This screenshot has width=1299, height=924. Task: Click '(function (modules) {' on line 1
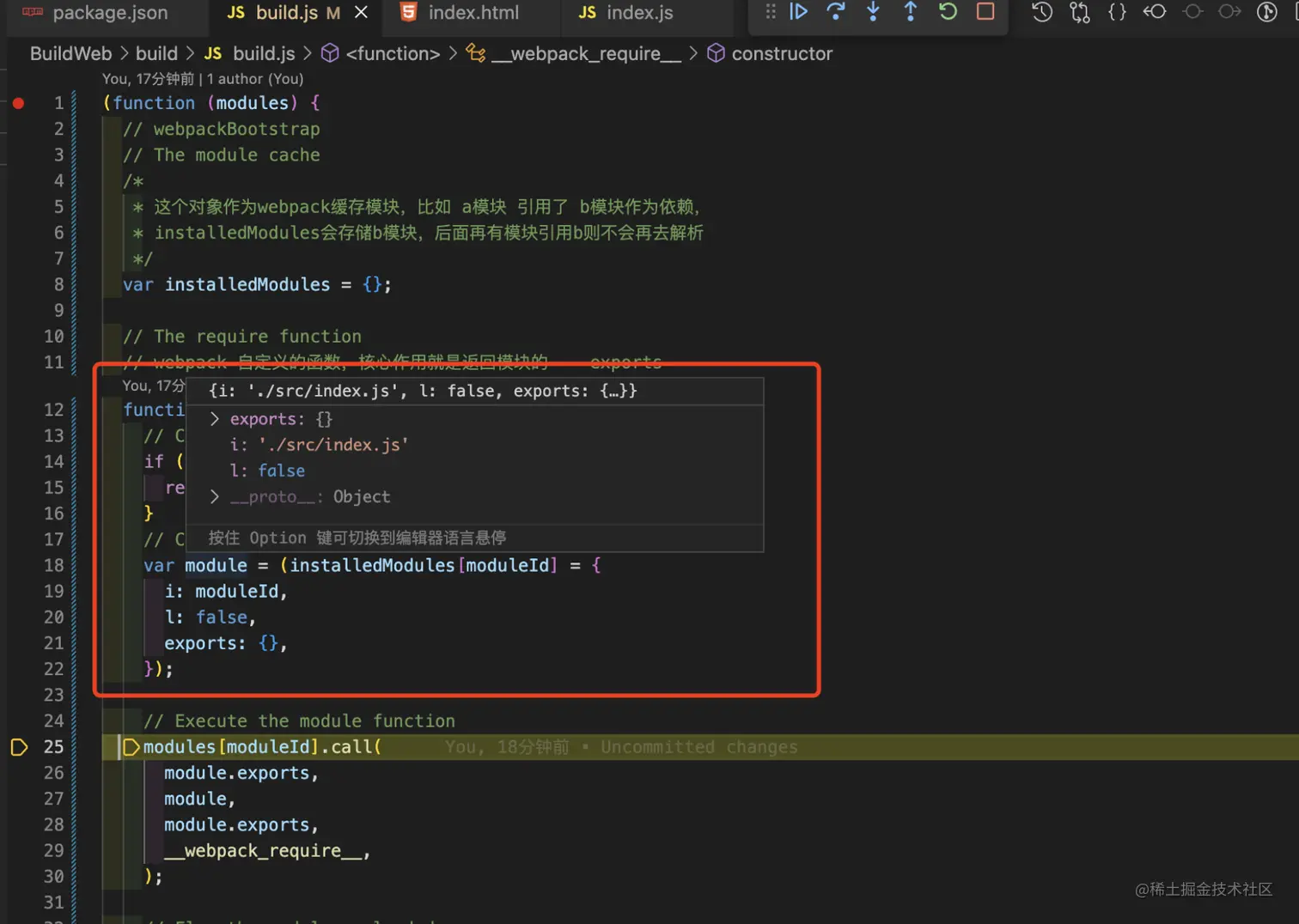click(x=210, y=103)
